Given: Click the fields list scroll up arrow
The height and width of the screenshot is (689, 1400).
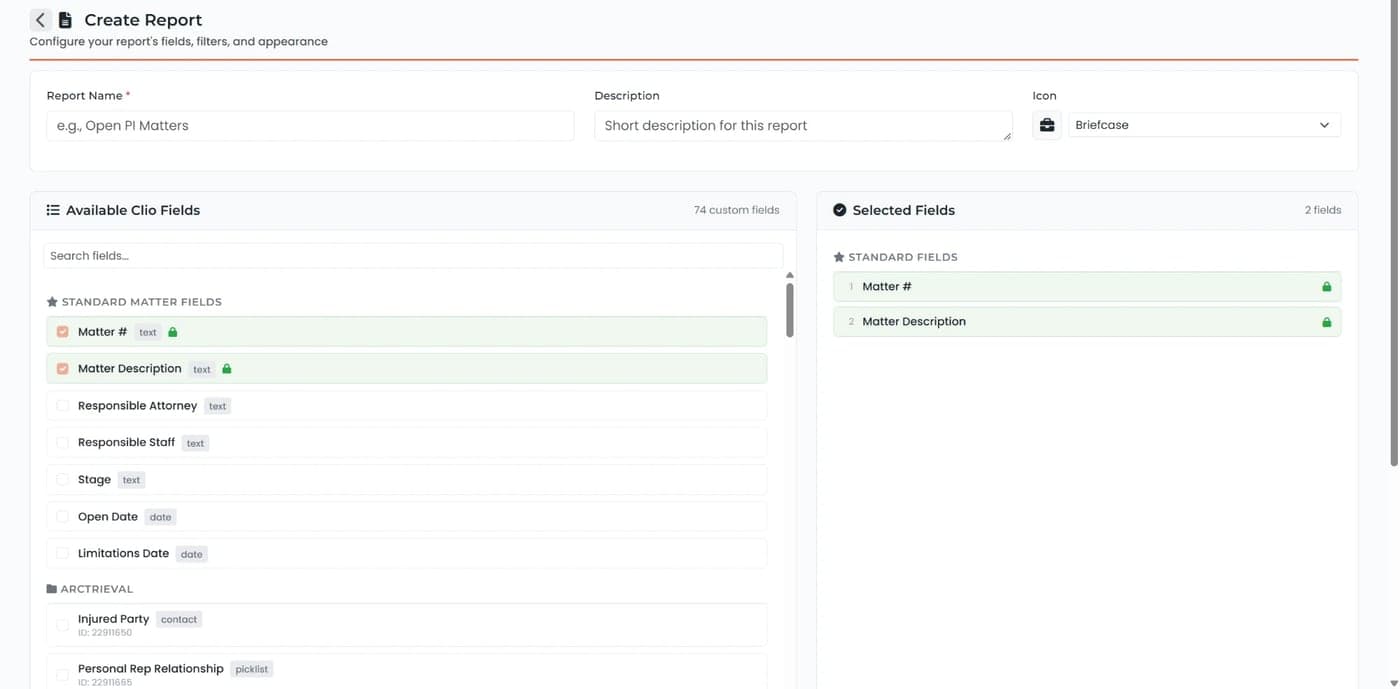Looking at the screenshot, I should [790, 275].
